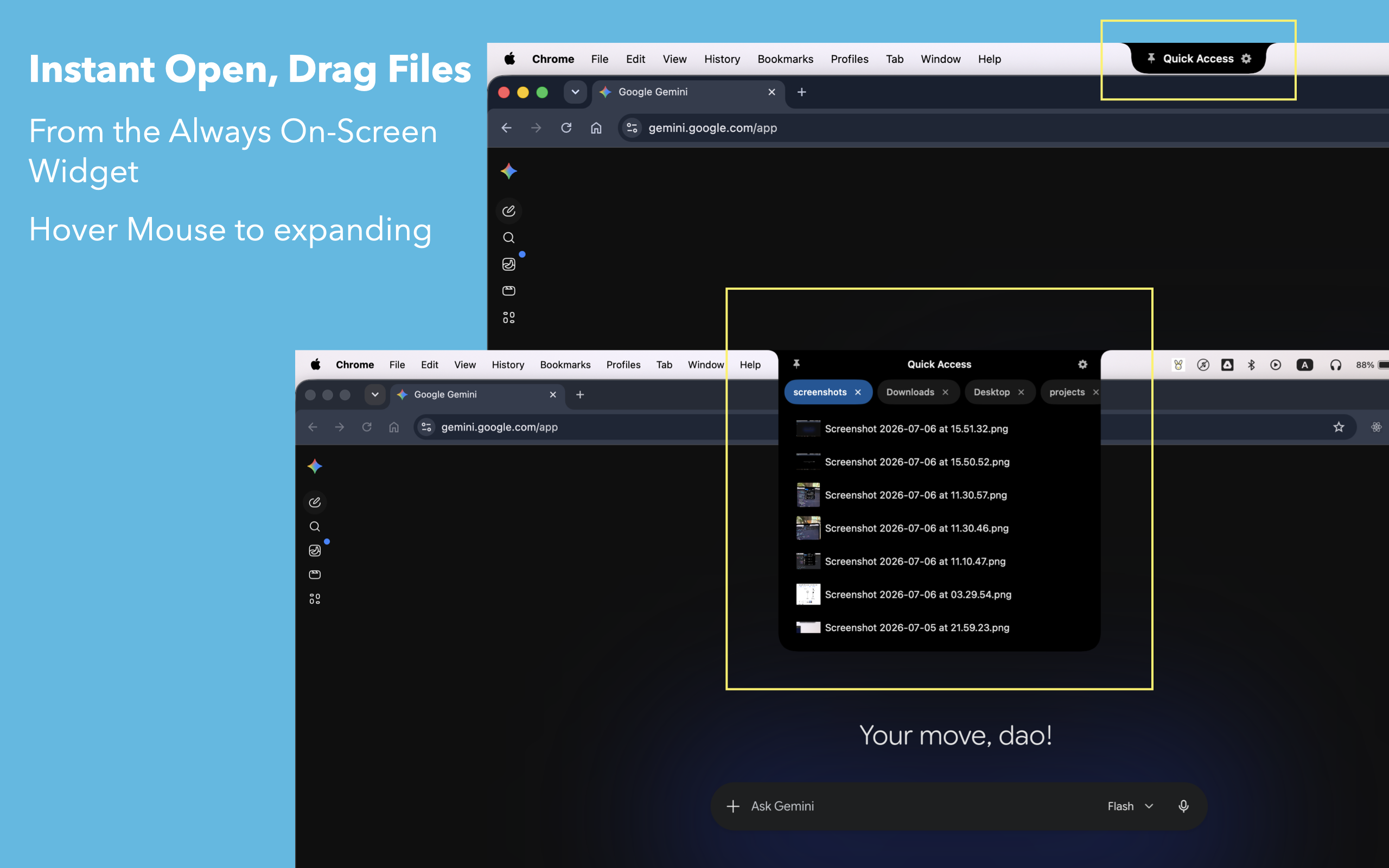Screen dimensions: 1389x868
Task: Click New chat icon in lower Gemini sidebar
Action: [x=315, y=502]
